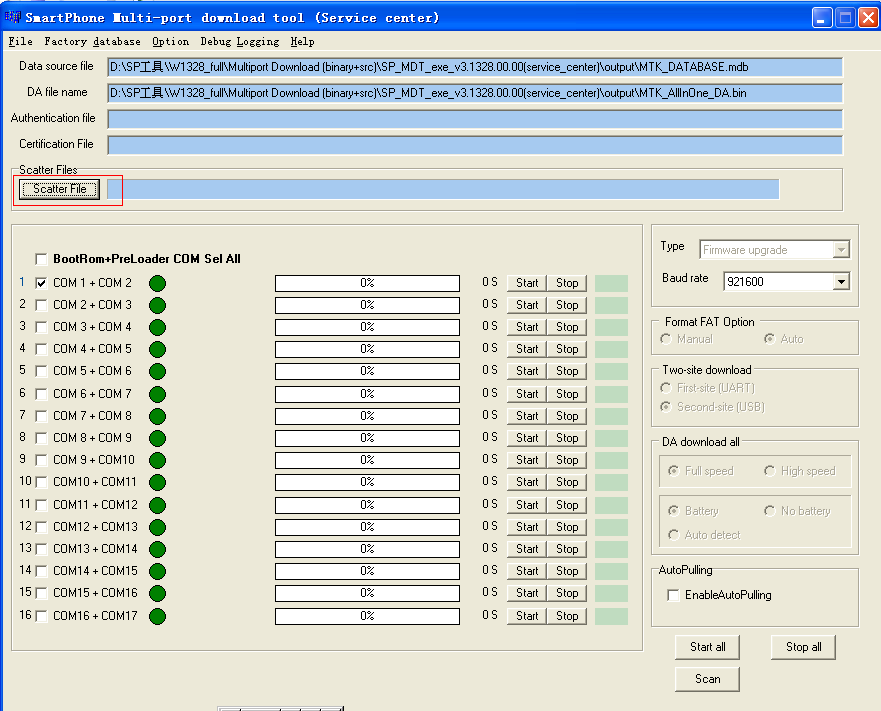Open the File menu
This screenshot has height=711, width=881.
point(20,42)
